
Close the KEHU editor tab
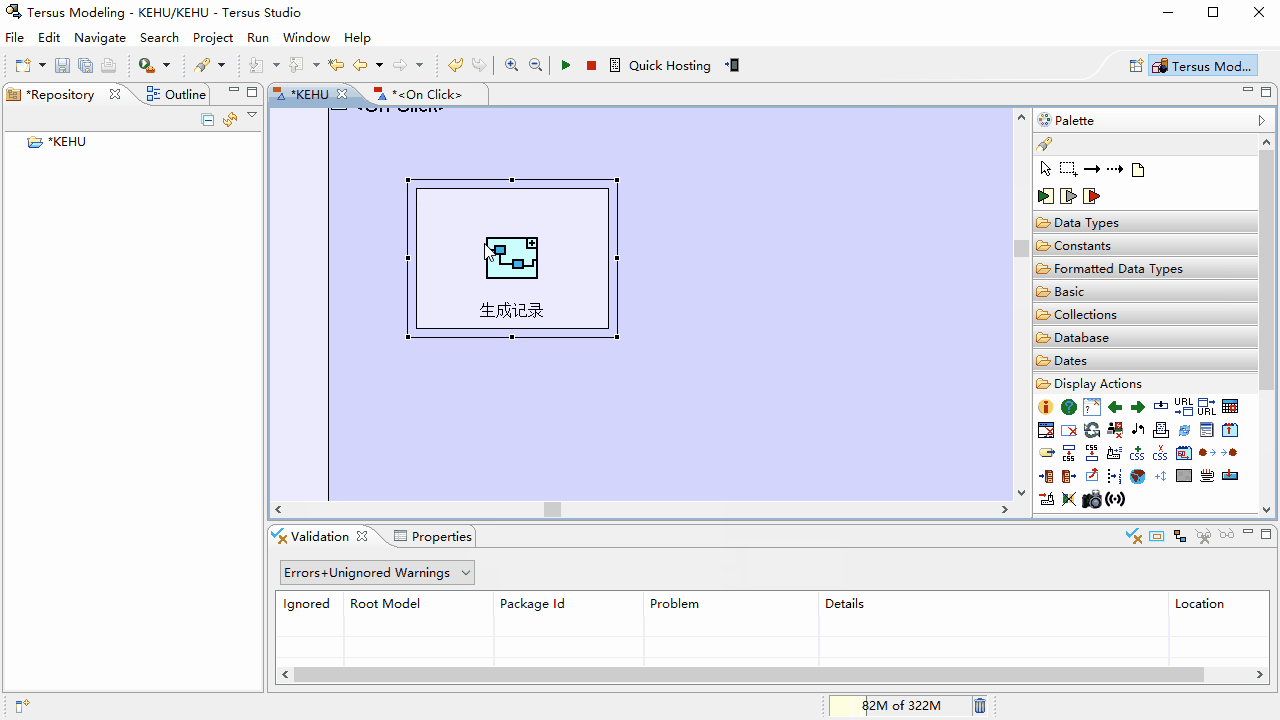point(341,94)
